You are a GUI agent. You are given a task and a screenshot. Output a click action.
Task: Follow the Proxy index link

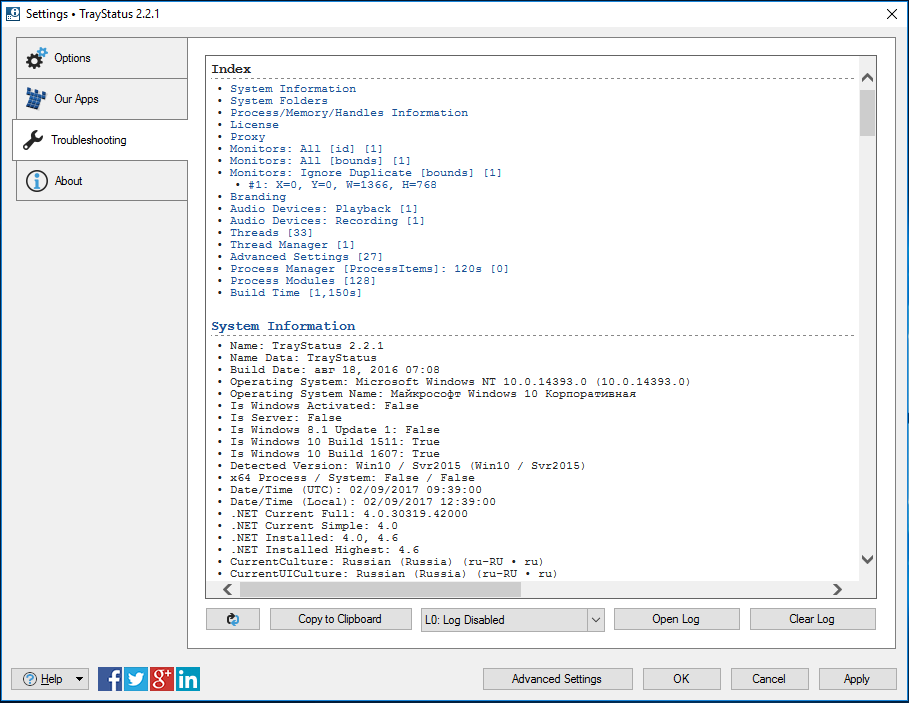click(x=248, y=137)
